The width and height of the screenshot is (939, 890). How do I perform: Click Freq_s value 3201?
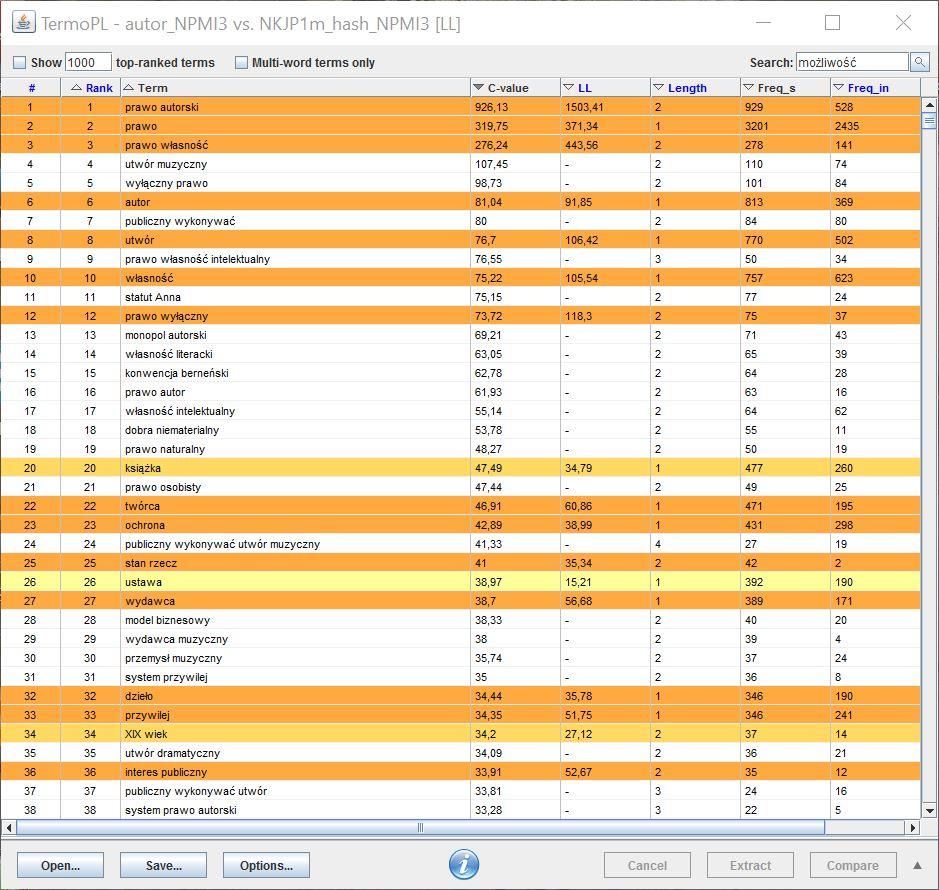785,126
